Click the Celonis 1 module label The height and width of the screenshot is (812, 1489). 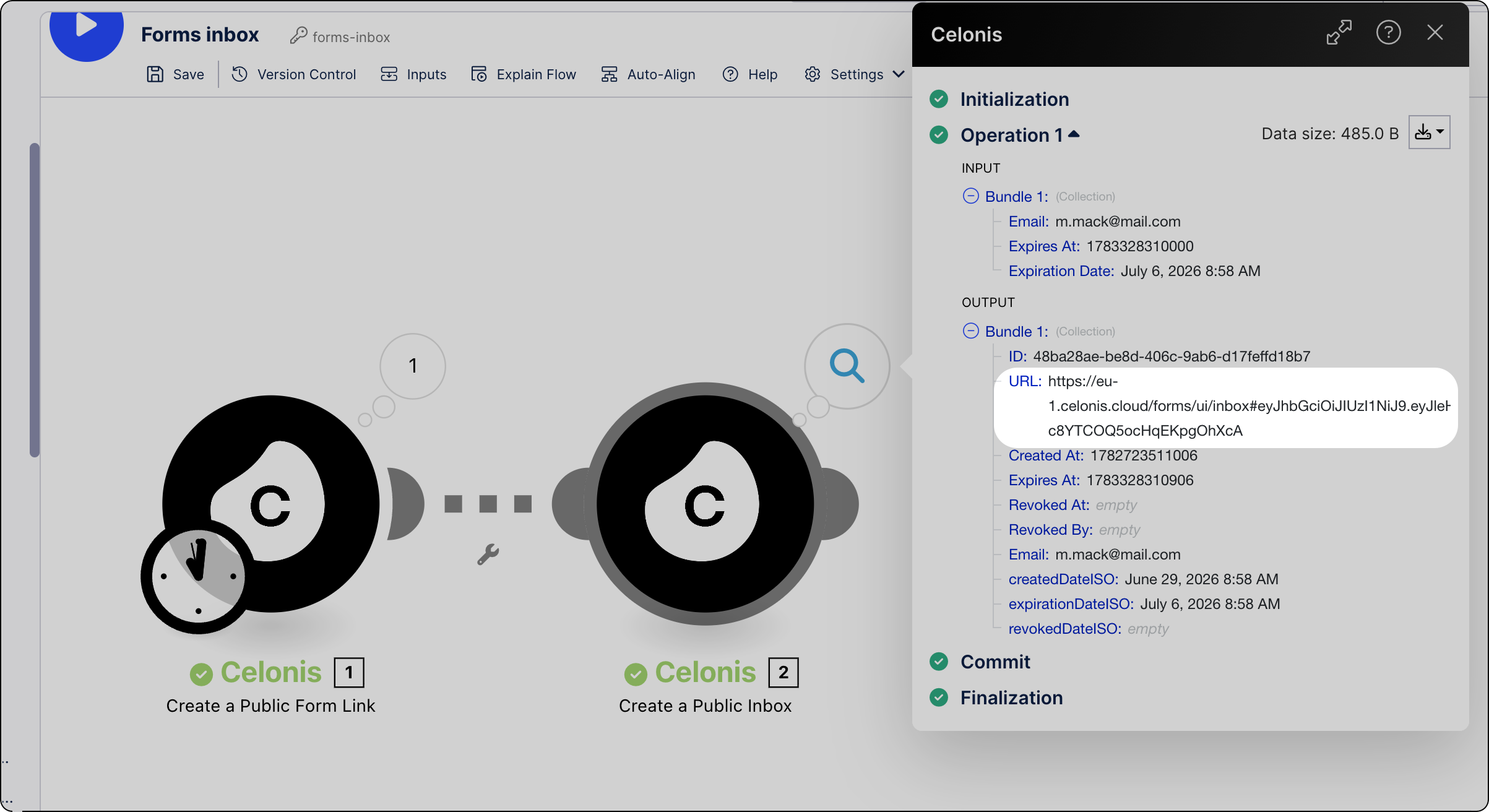(x=271, y=672)
